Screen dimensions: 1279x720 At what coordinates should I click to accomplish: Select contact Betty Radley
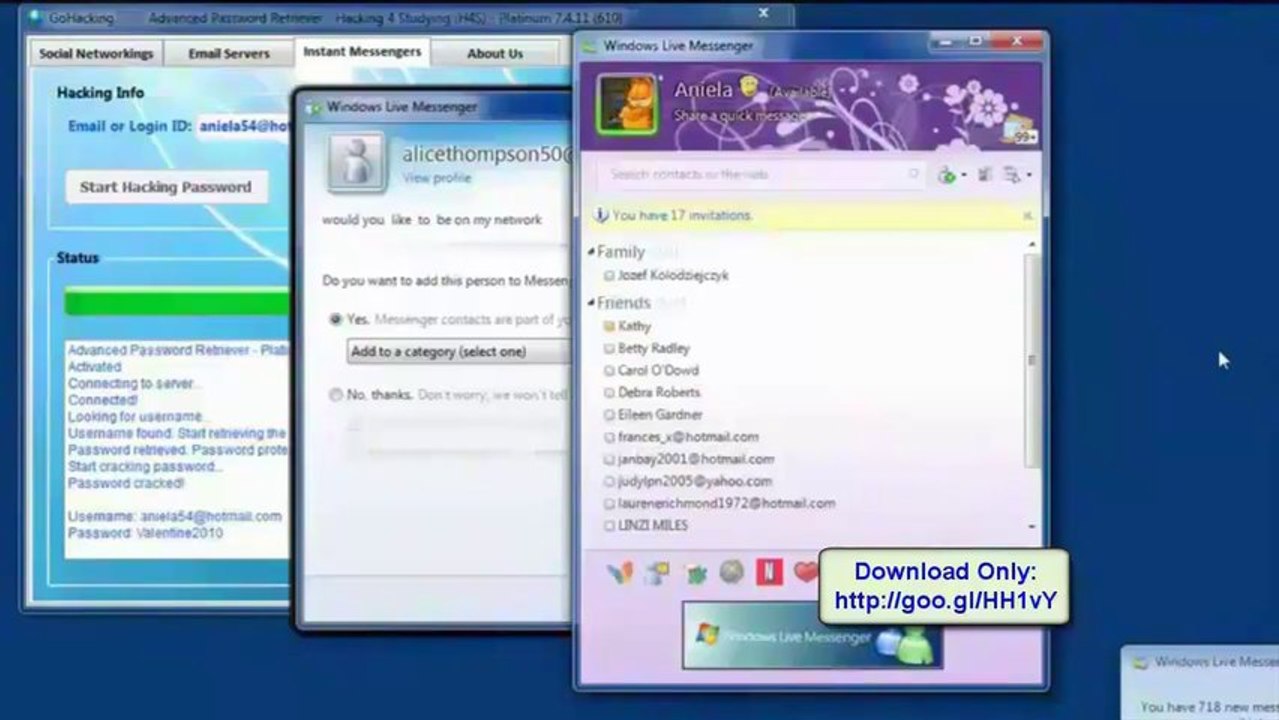(x=653, y=348)
